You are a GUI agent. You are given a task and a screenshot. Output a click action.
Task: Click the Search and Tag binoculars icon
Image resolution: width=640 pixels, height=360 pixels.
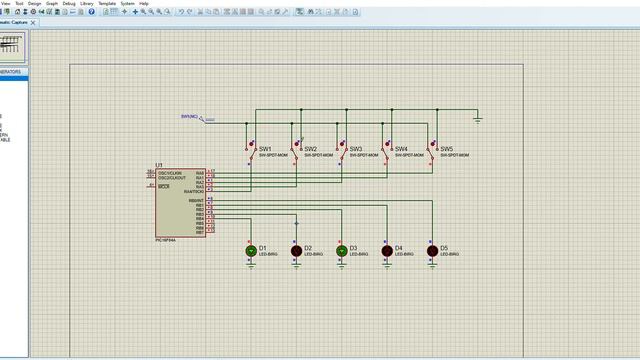pyautogui.click(x=310, y=12)
